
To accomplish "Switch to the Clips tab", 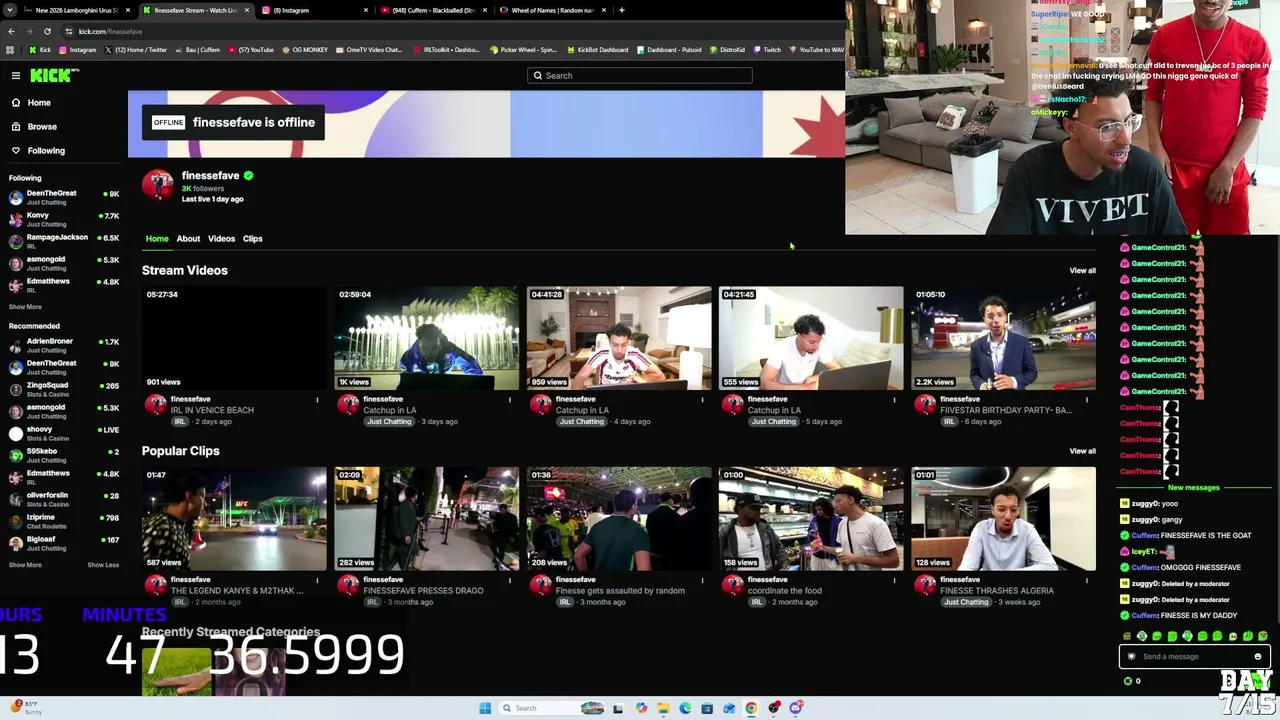I will pyautogui.click(x=252, y=239).
